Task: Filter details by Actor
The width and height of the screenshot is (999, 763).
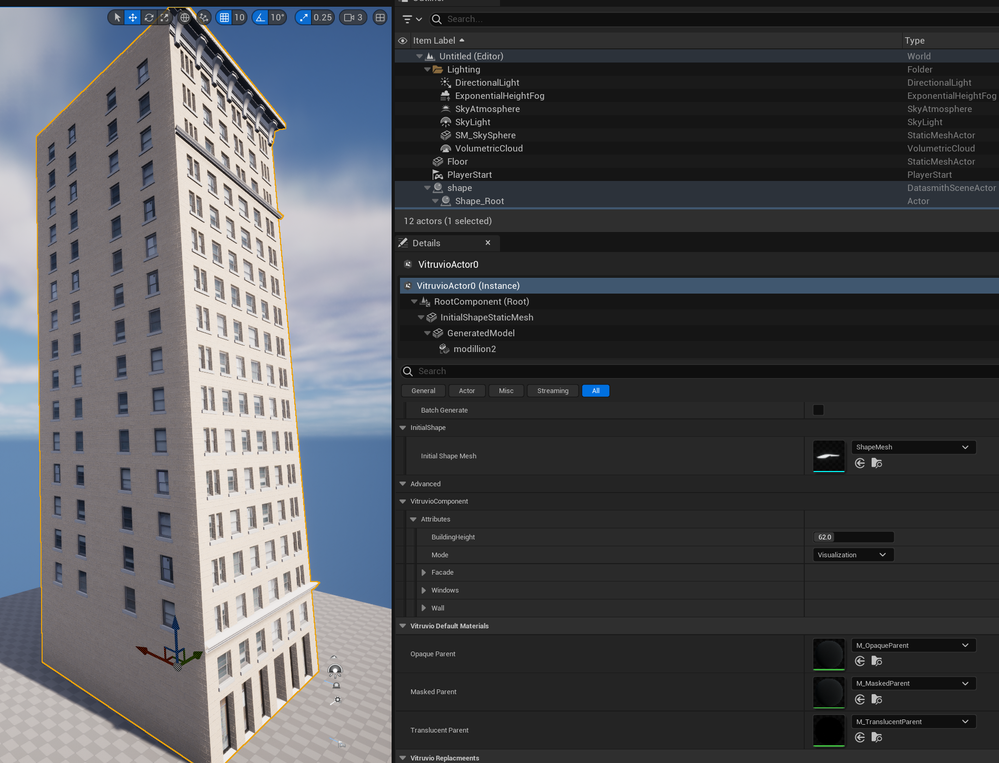Action: [x=467, y=391]
